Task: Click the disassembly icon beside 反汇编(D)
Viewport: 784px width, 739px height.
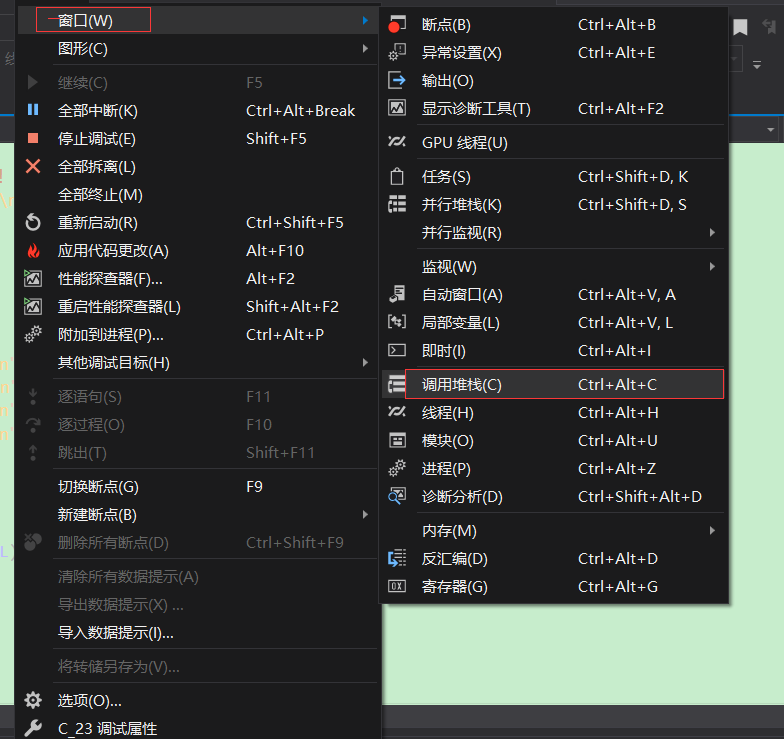Action: 397,558
